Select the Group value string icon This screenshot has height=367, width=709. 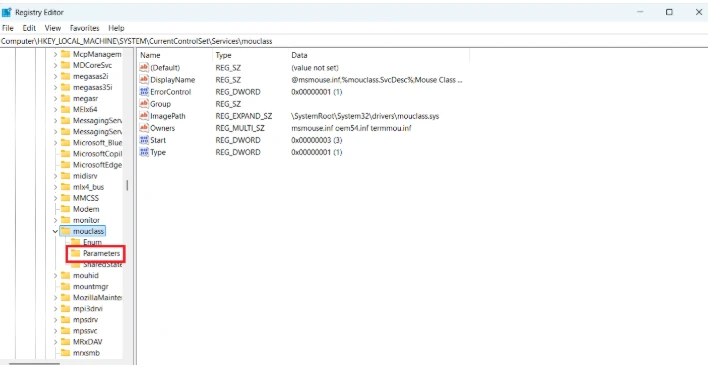point(144,104)
